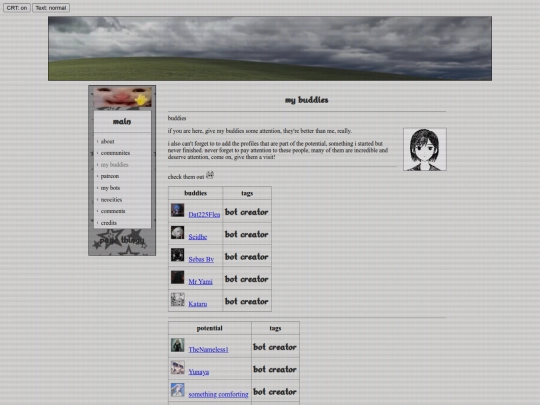Click TheNameless1's avatar icon
The height and width of the screenshot is (405, 540).
click(178, 345)
